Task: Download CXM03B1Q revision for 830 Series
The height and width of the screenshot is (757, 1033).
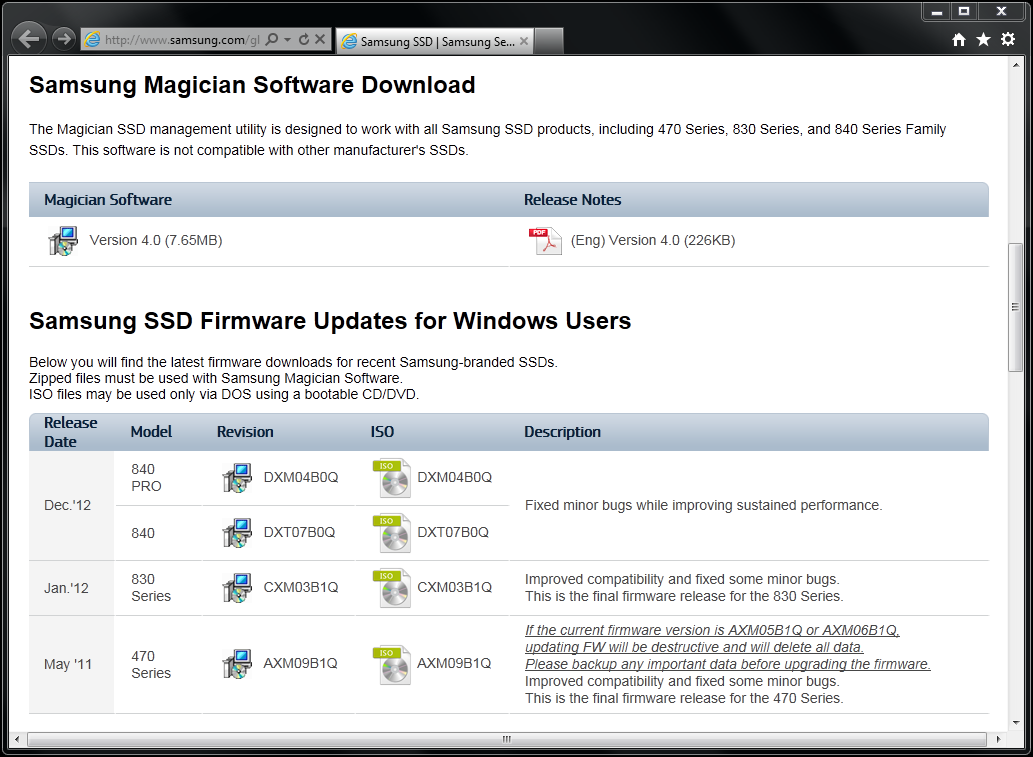Action: pos(300,588)
